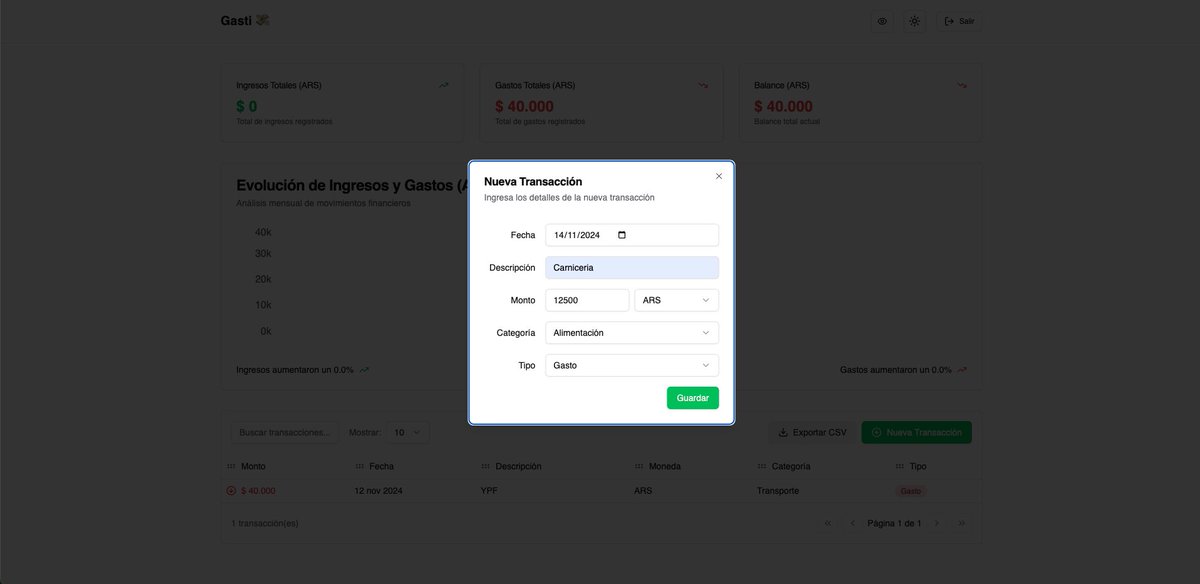
Task: Close the Nueva Transacción dialog
Action: coord(718,176)
